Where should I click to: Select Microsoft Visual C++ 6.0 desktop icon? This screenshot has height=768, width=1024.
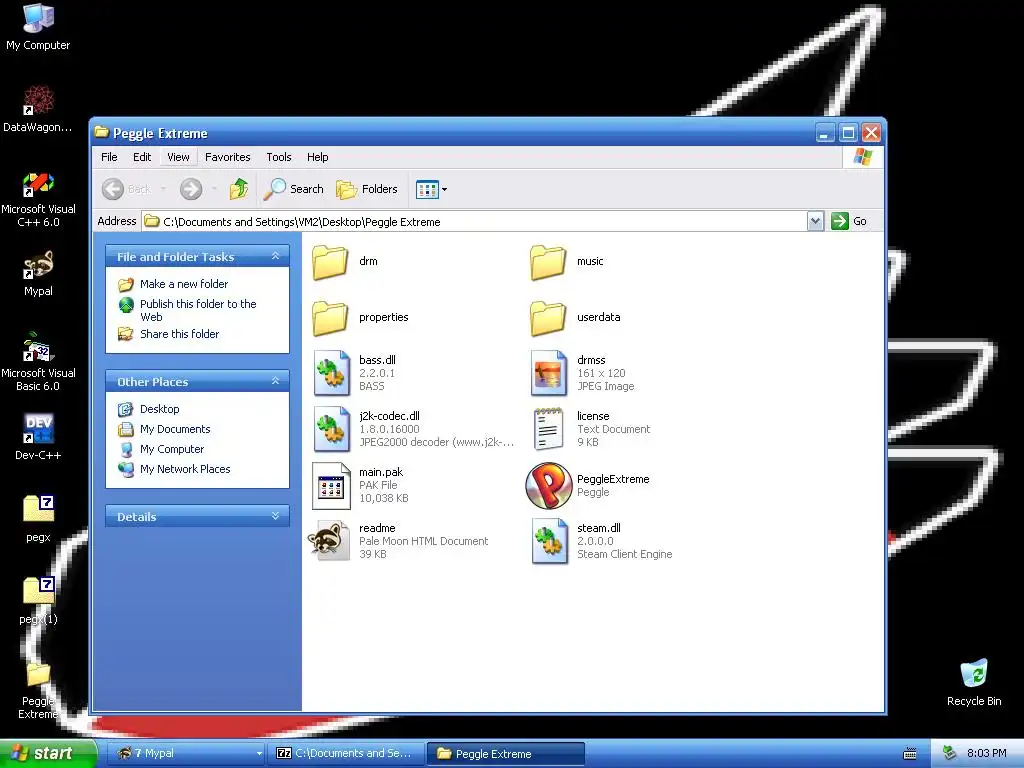click(38, 200)
